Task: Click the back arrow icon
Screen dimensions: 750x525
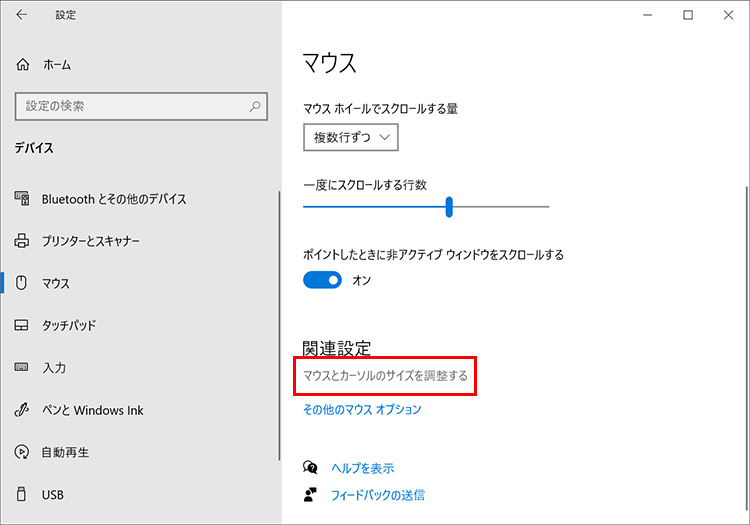Action: pos(22,15)
